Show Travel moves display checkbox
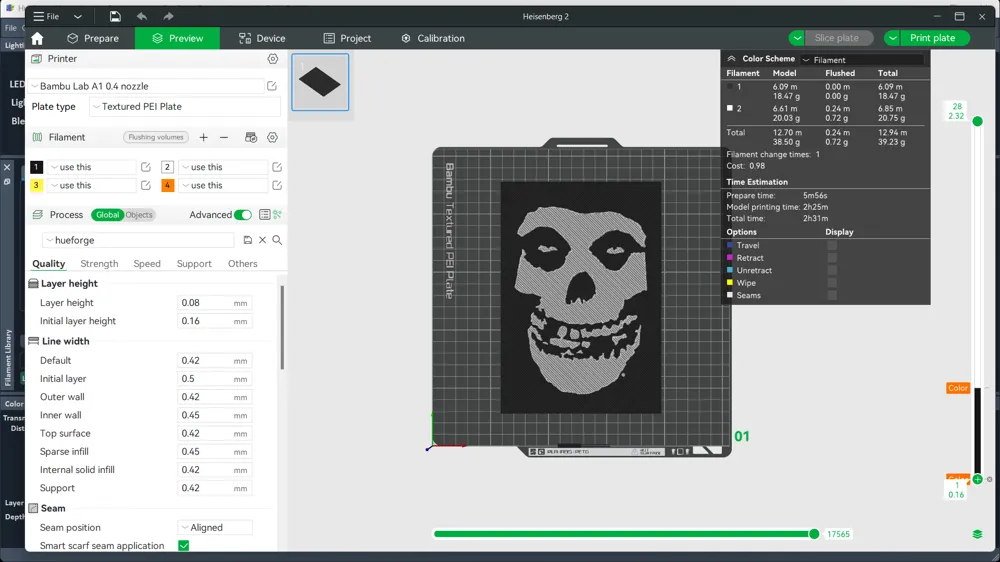This screenshot has height=562, width=1000. (832, 246)
